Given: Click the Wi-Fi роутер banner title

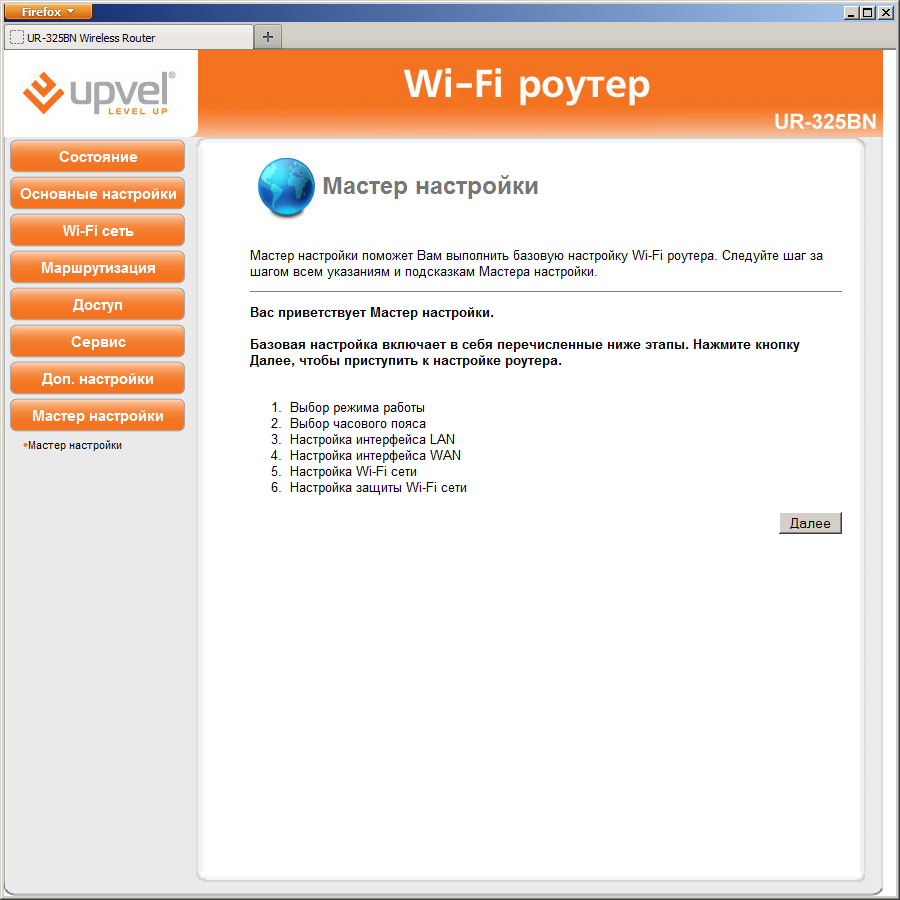Looking at the screenshot, I should coord(526,85).
